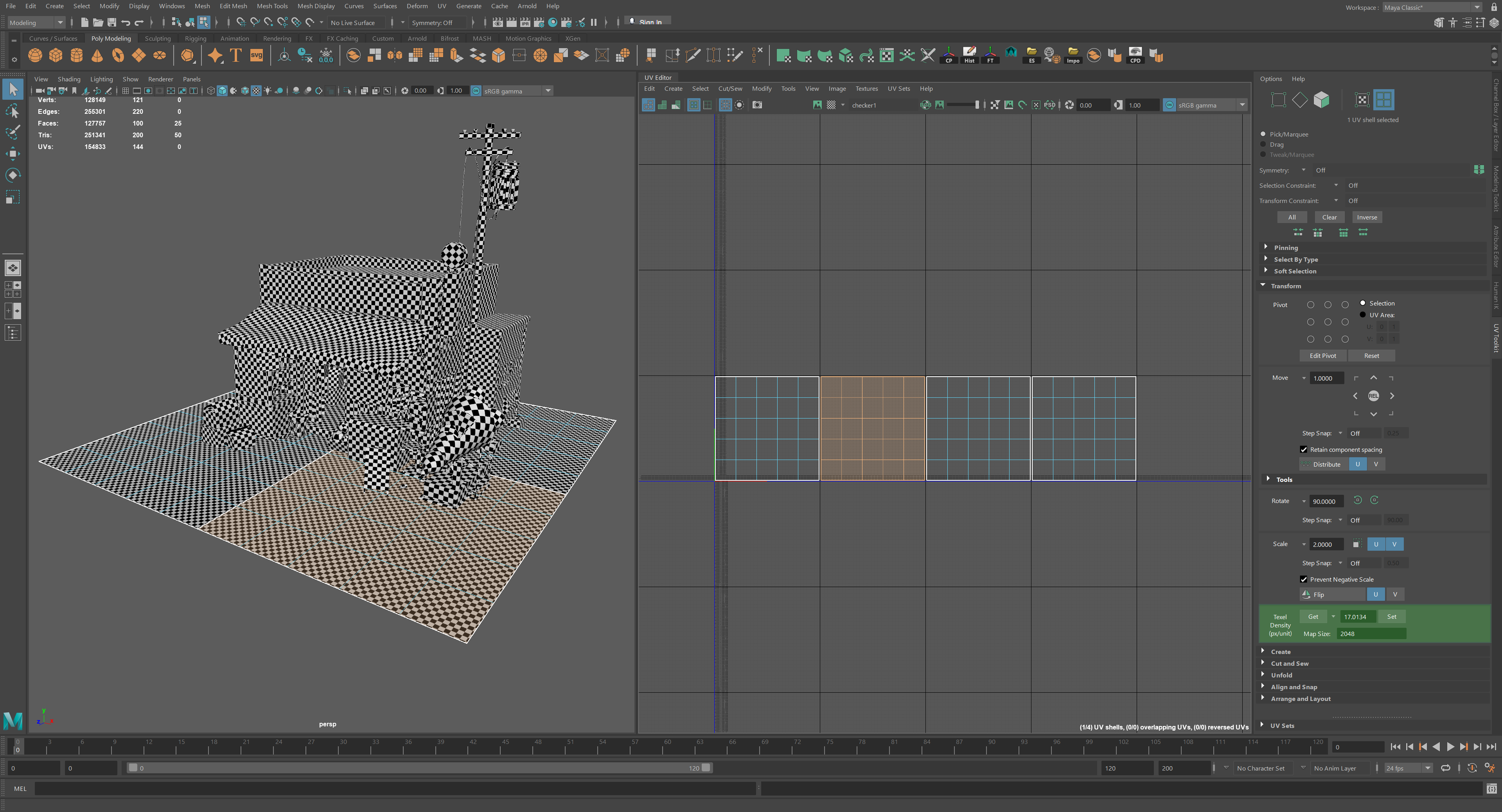Screen dimensions: 1502x812
Task: Expand the Cut and Sew section
Action: tap(1289, 663)
